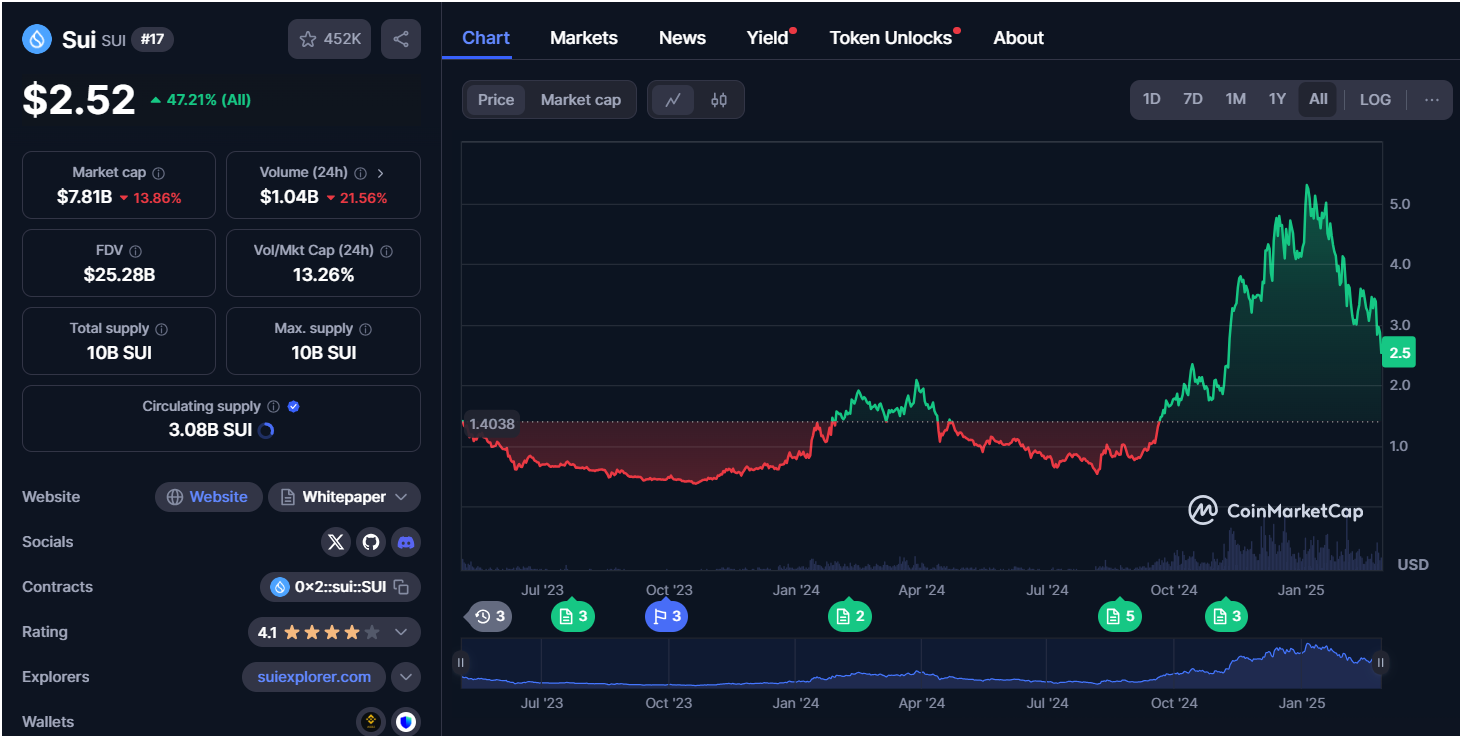Image resolution: width=1462 pixels, height=738 pixels.
Task: Set chart range to 1D
Action: (1152, 99)
